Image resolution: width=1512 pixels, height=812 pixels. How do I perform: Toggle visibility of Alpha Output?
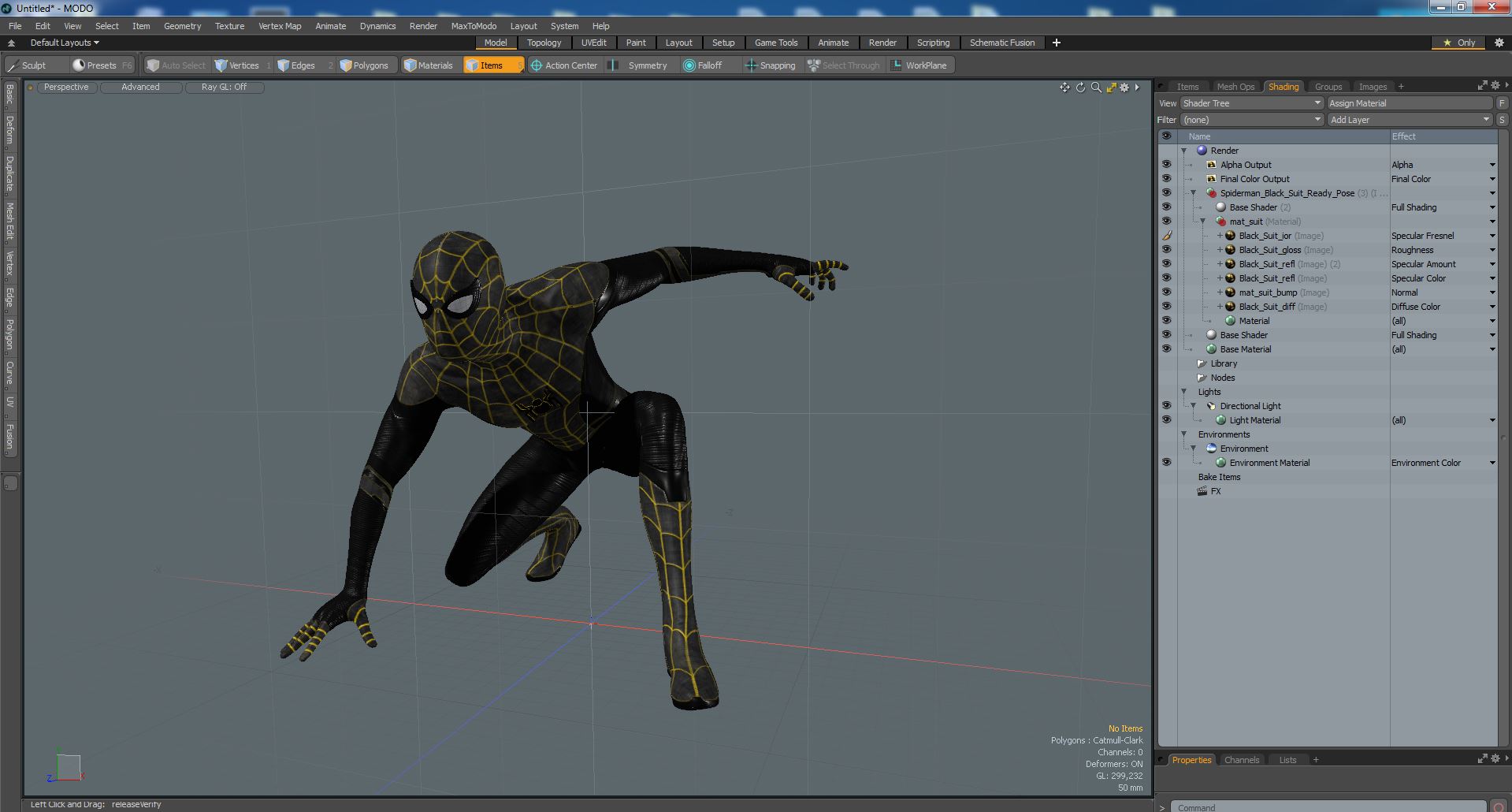[x=1166, y=165]
